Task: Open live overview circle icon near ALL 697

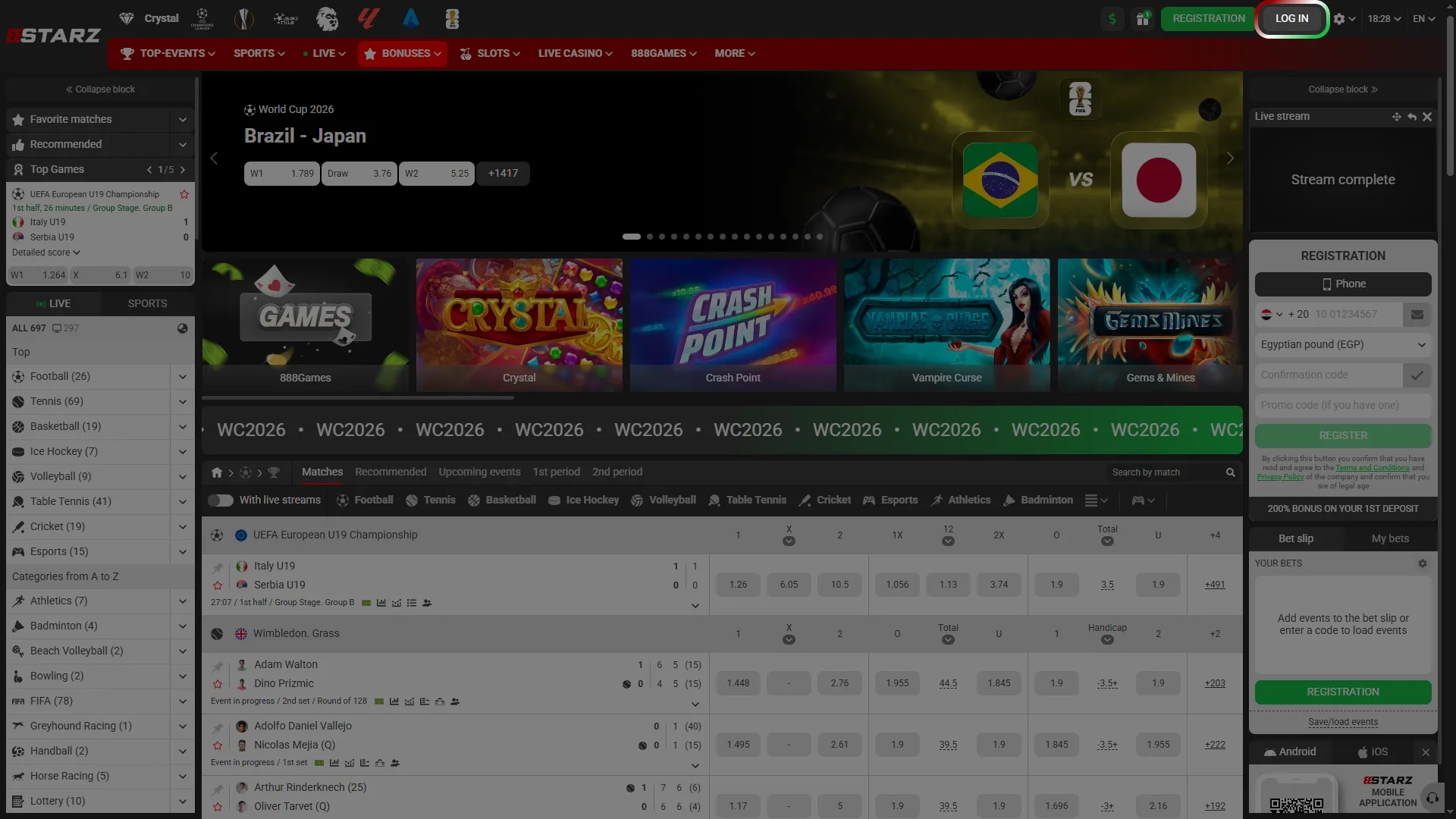Action: click(182, 328)
